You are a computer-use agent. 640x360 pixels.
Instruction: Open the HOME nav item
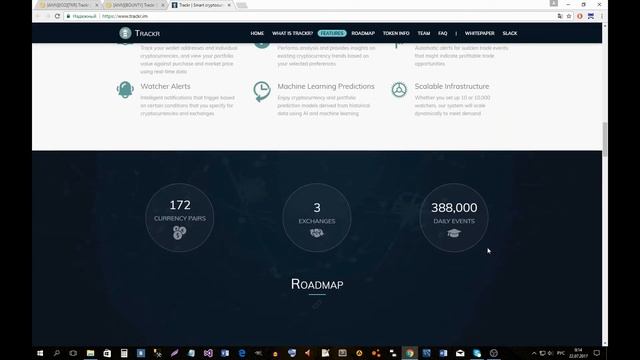click(257, 33)
